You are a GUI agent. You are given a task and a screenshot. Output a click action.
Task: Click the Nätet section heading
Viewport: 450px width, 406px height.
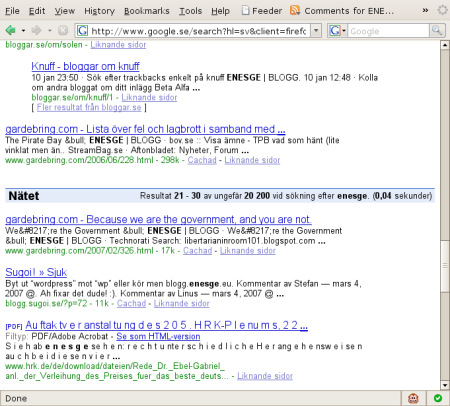pos(24,196)
